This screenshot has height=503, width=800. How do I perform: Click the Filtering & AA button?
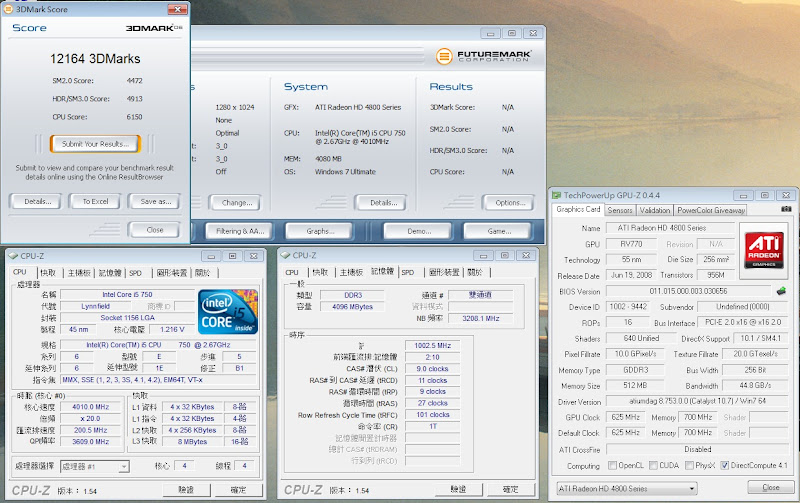click(240, 230)
